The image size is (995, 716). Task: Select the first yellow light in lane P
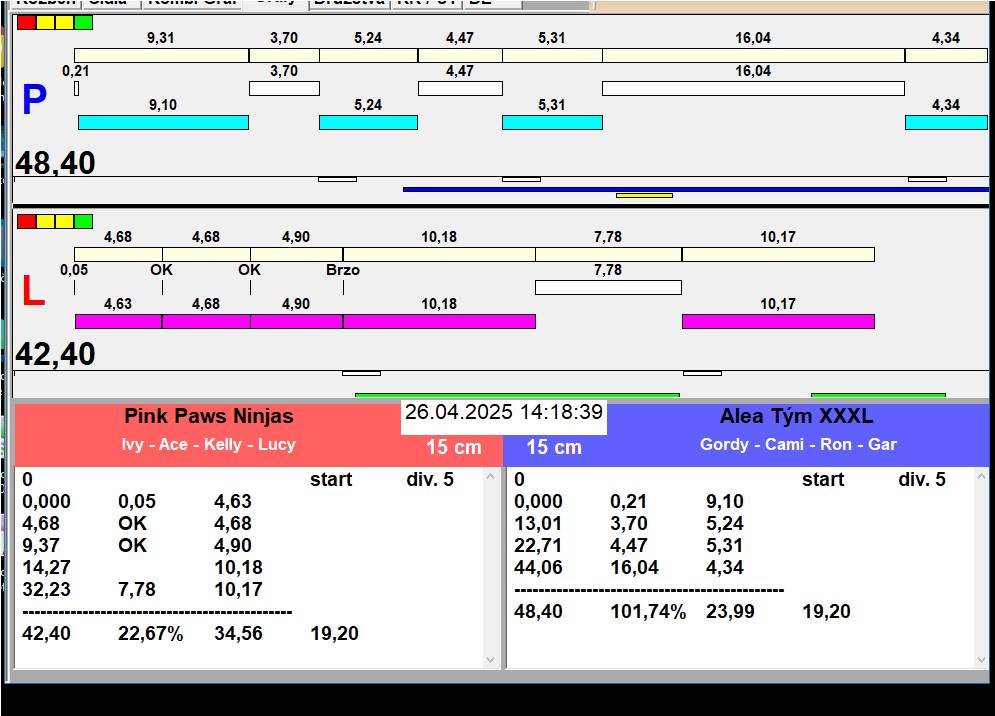pos(46,22)
